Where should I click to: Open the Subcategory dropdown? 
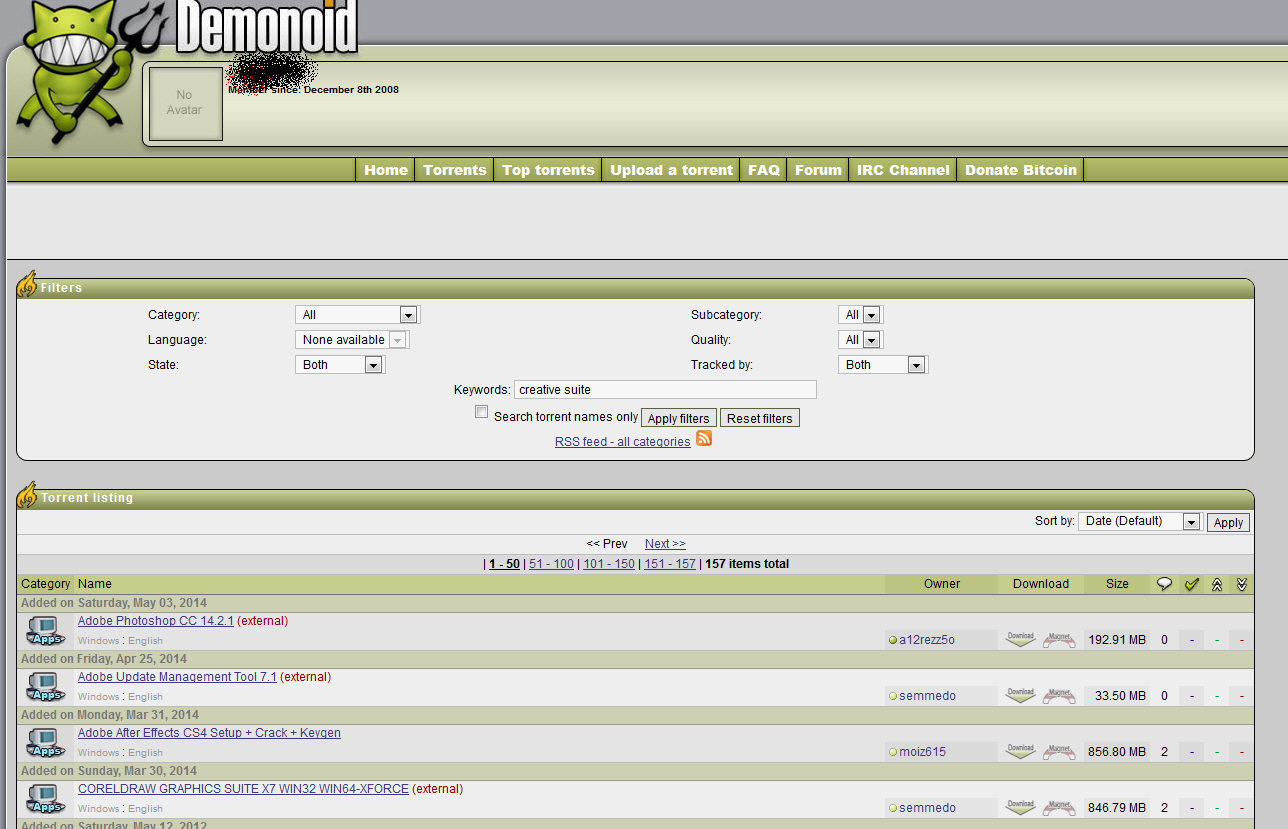pos(860,314)
